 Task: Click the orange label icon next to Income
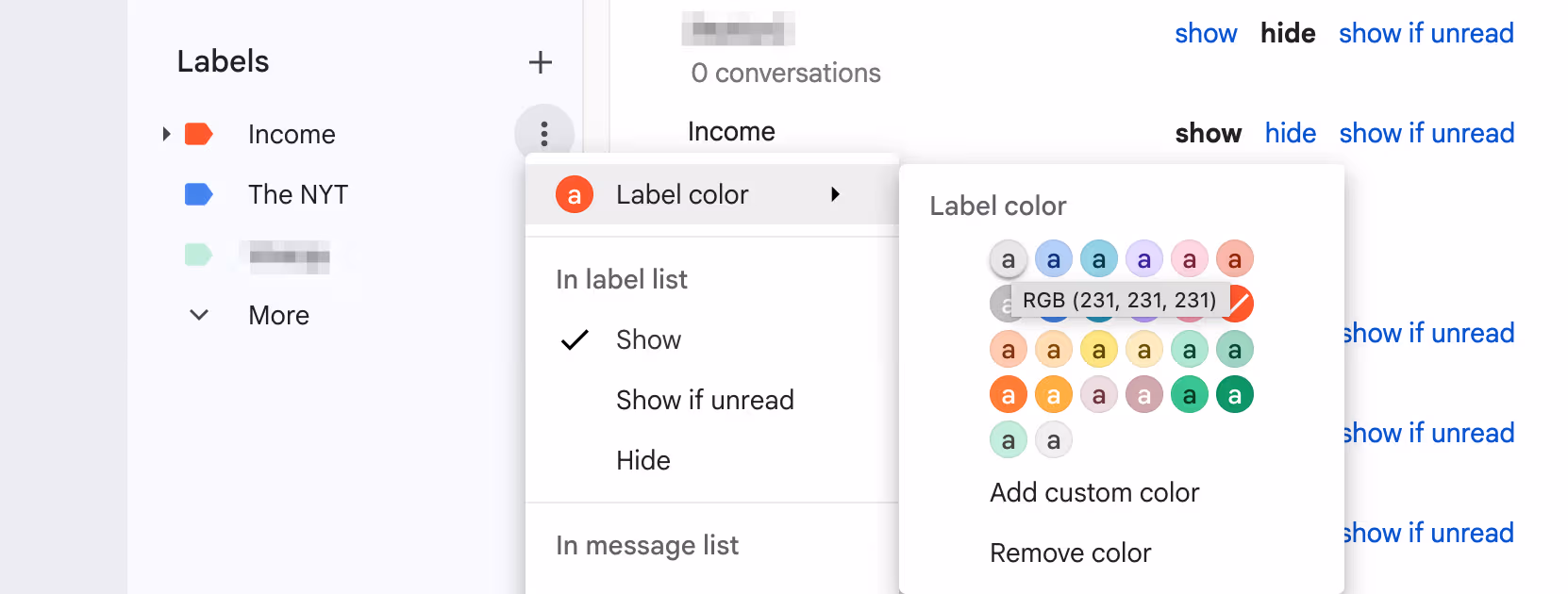coord(199,134)
